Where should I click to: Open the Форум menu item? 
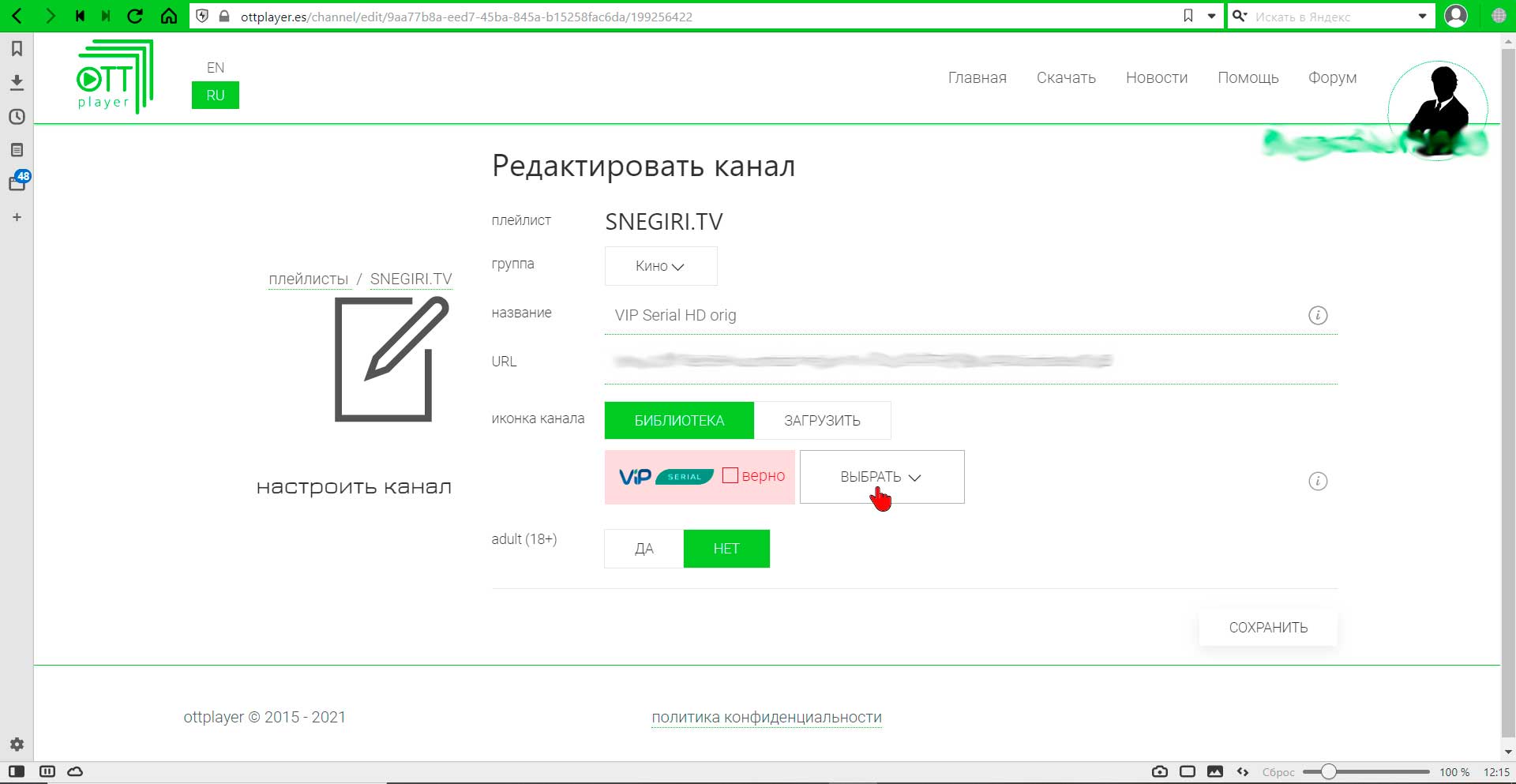click(x=1332, y=77)
